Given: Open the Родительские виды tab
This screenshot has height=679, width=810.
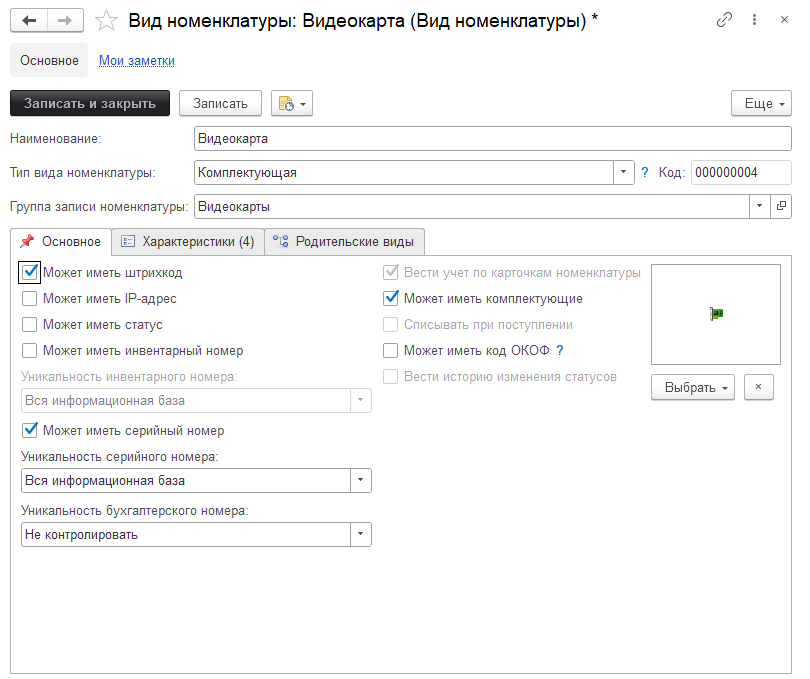Looking at the screenshot, I should [345, 242].
